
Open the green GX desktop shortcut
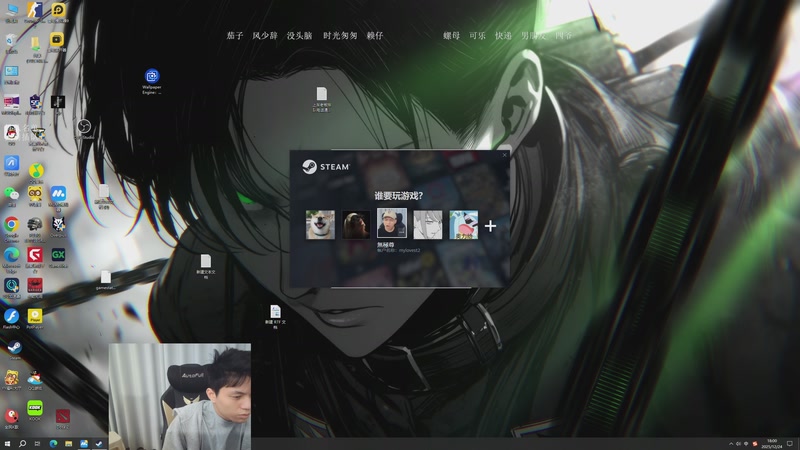click(58, 258)
